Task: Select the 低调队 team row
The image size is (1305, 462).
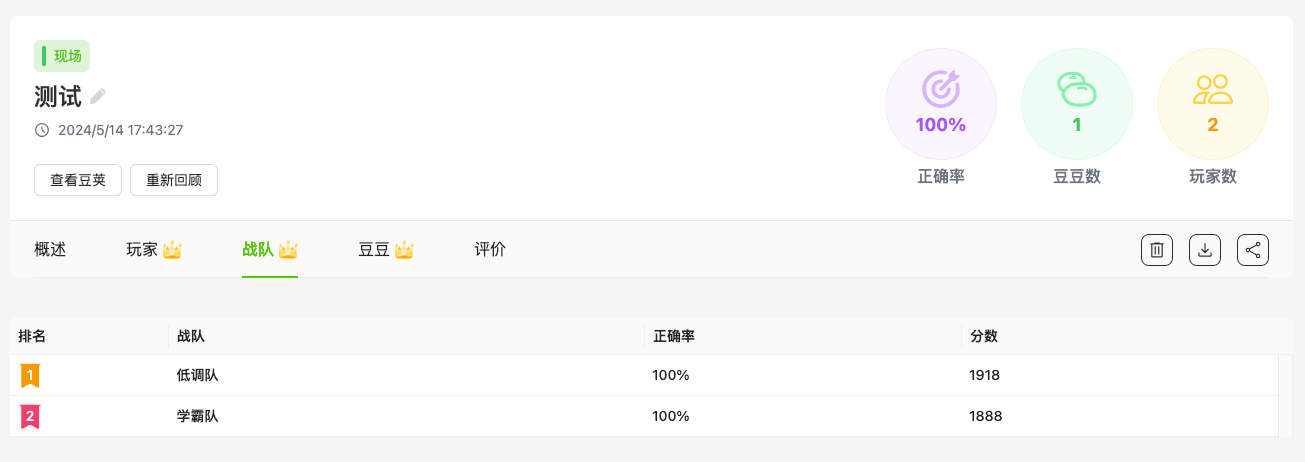Action: coord(644,375)
